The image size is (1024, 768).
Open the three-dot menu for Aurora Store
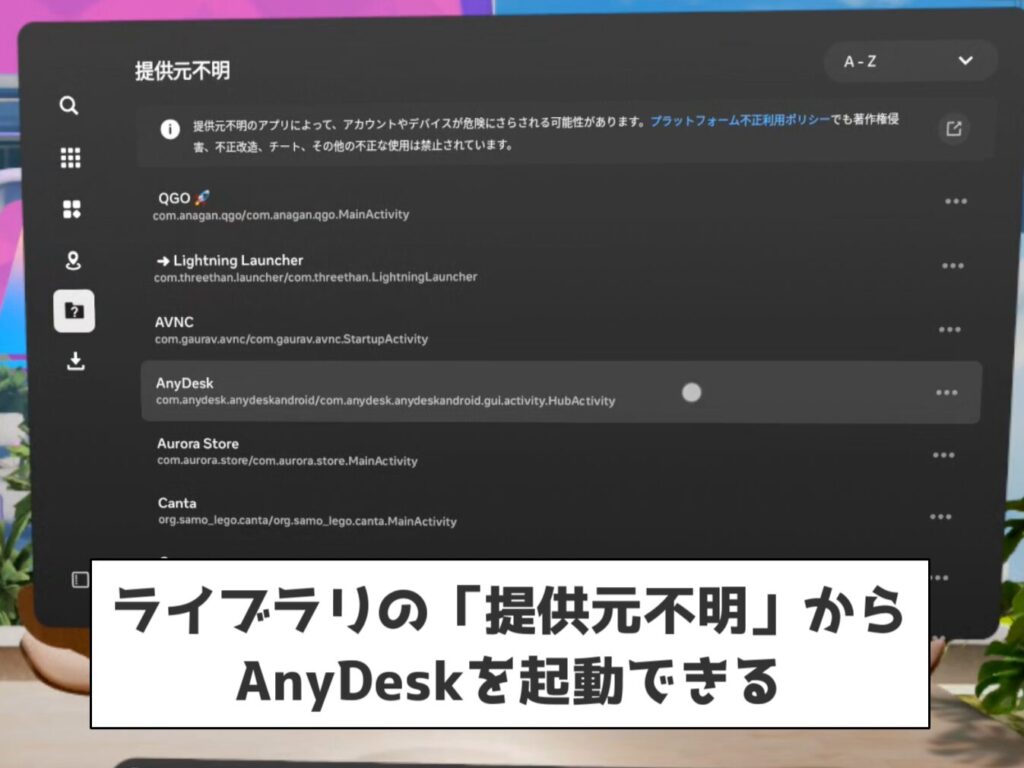943,455
